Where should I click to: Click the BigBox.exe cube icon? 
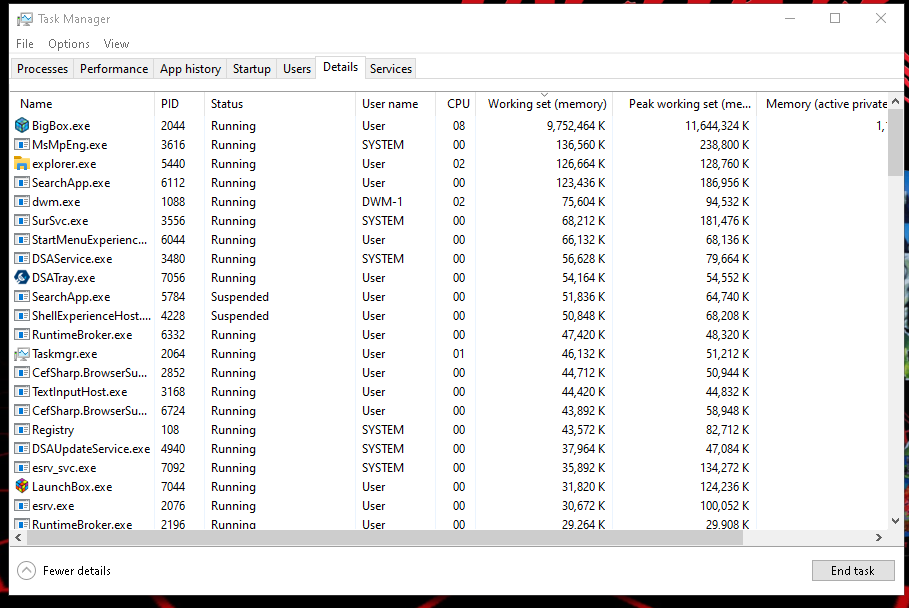click(21, 125)
